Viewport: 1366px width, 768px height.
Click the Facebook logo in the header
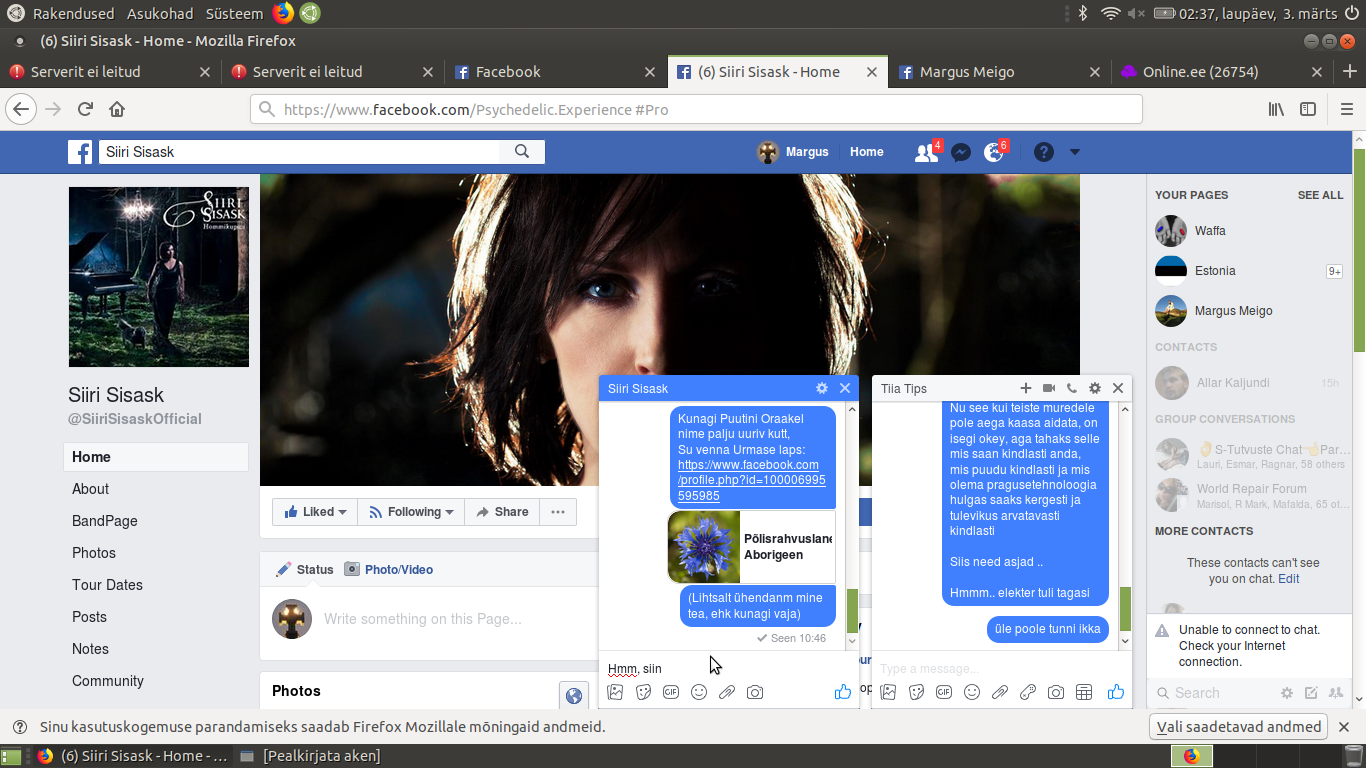(x=80, y=152)
